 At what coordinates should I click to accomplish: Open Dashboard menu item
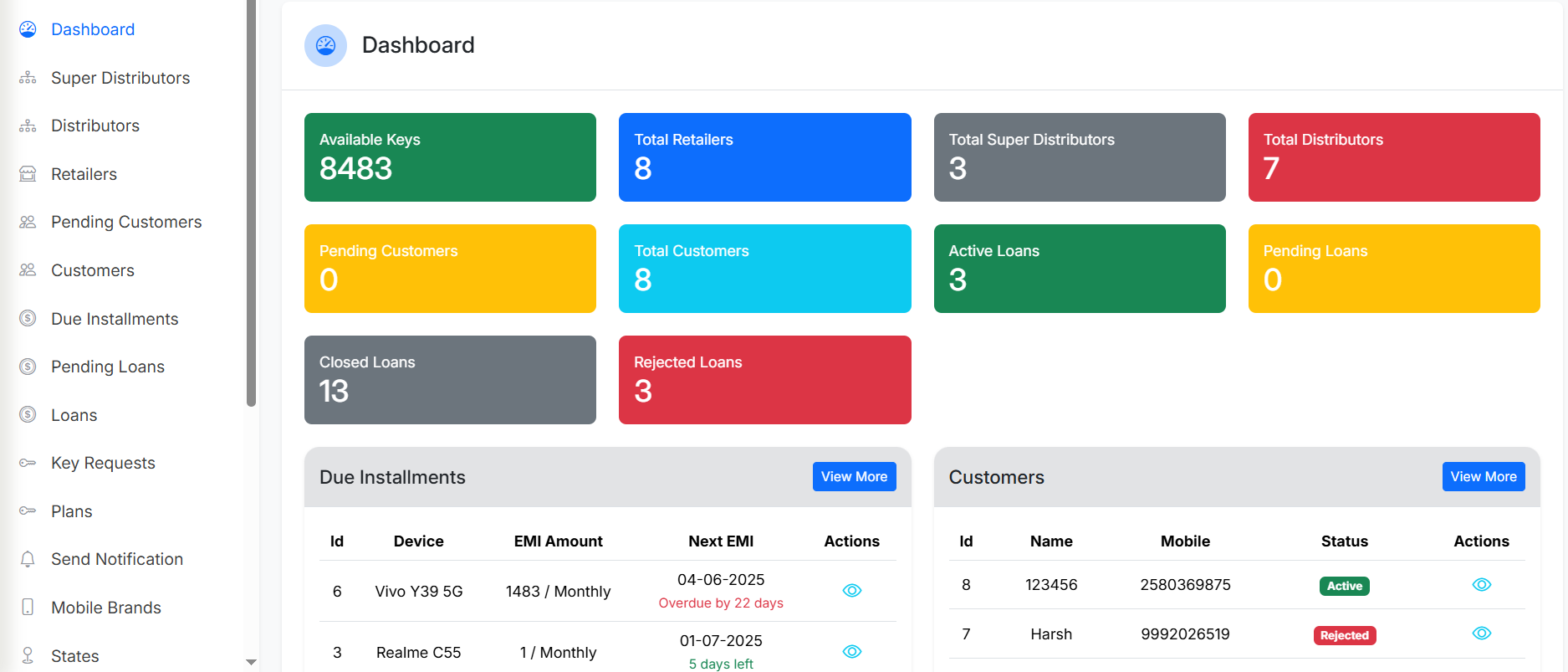click(x=93, y=29)
